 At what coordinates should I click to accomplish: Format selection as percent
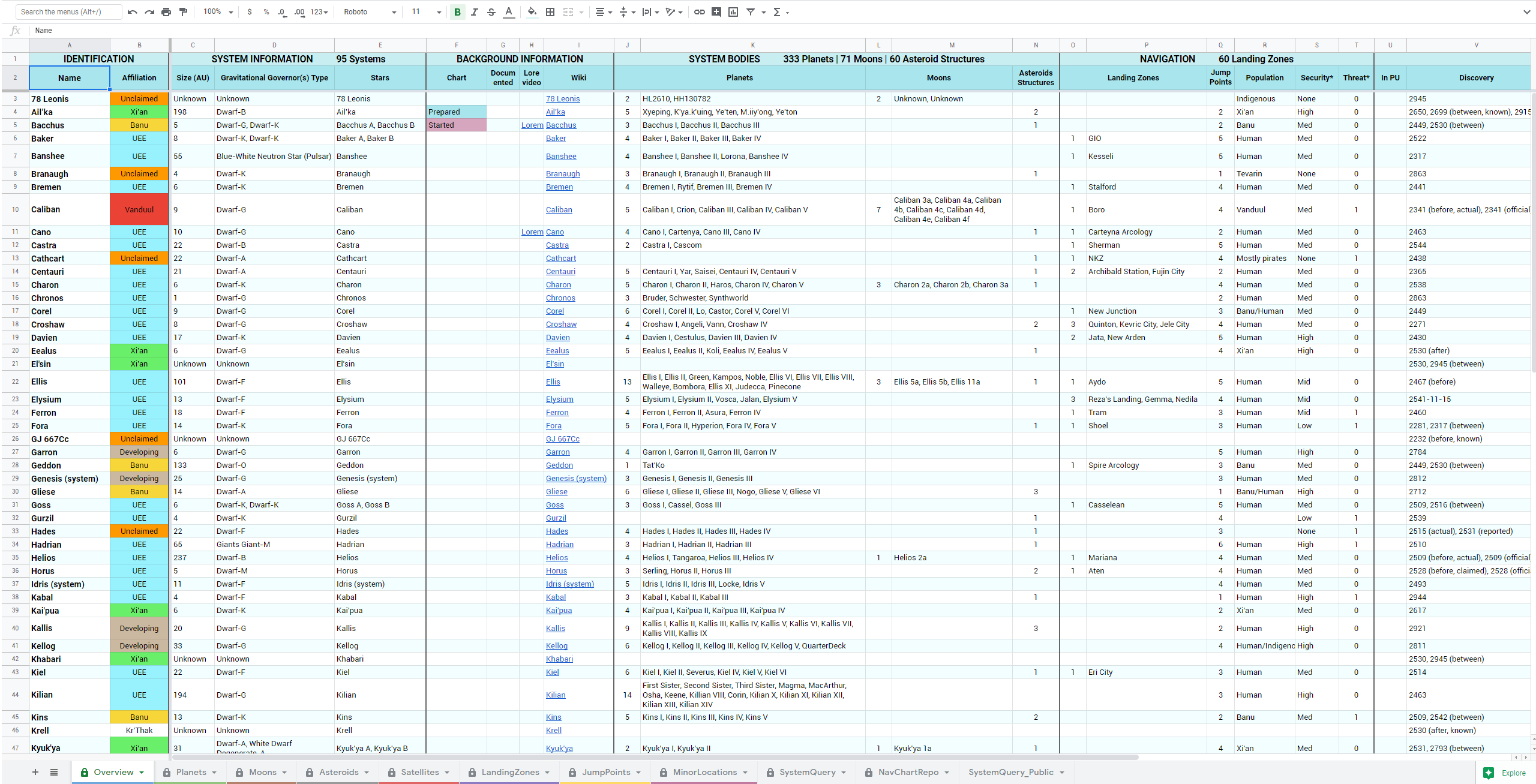tap(266, 11)
